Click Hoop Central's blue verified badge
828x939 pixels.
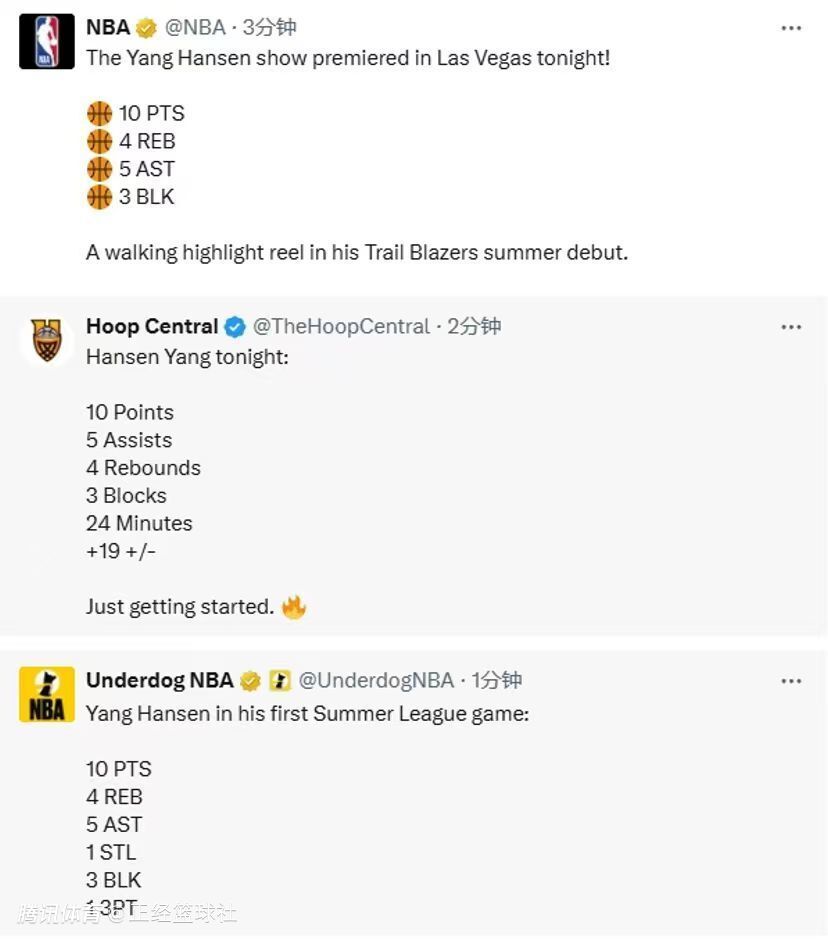coord(235,327)
